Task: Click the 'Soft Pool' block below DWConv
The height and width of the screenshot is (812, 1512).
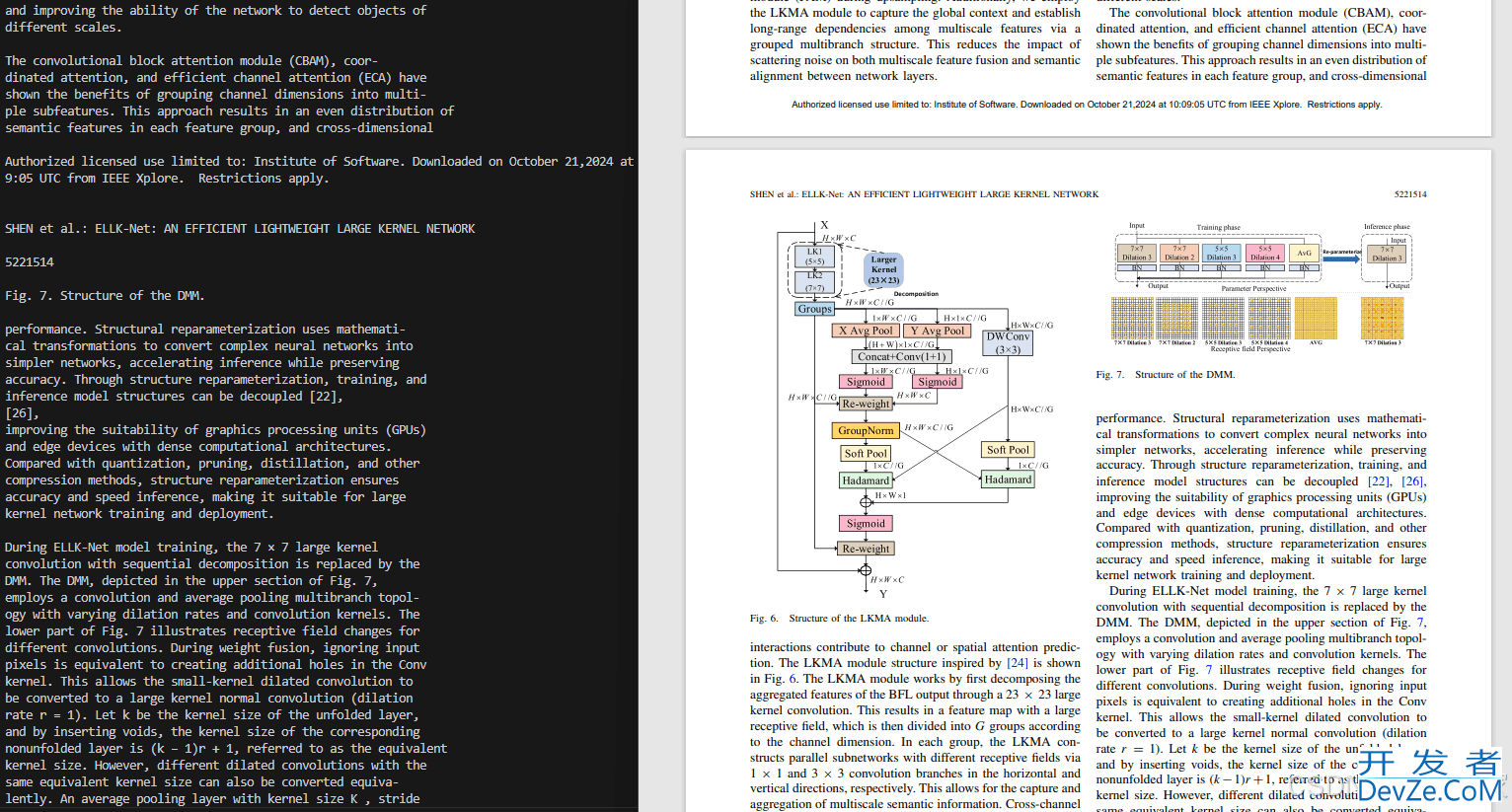Action: tap(1008, 449)
